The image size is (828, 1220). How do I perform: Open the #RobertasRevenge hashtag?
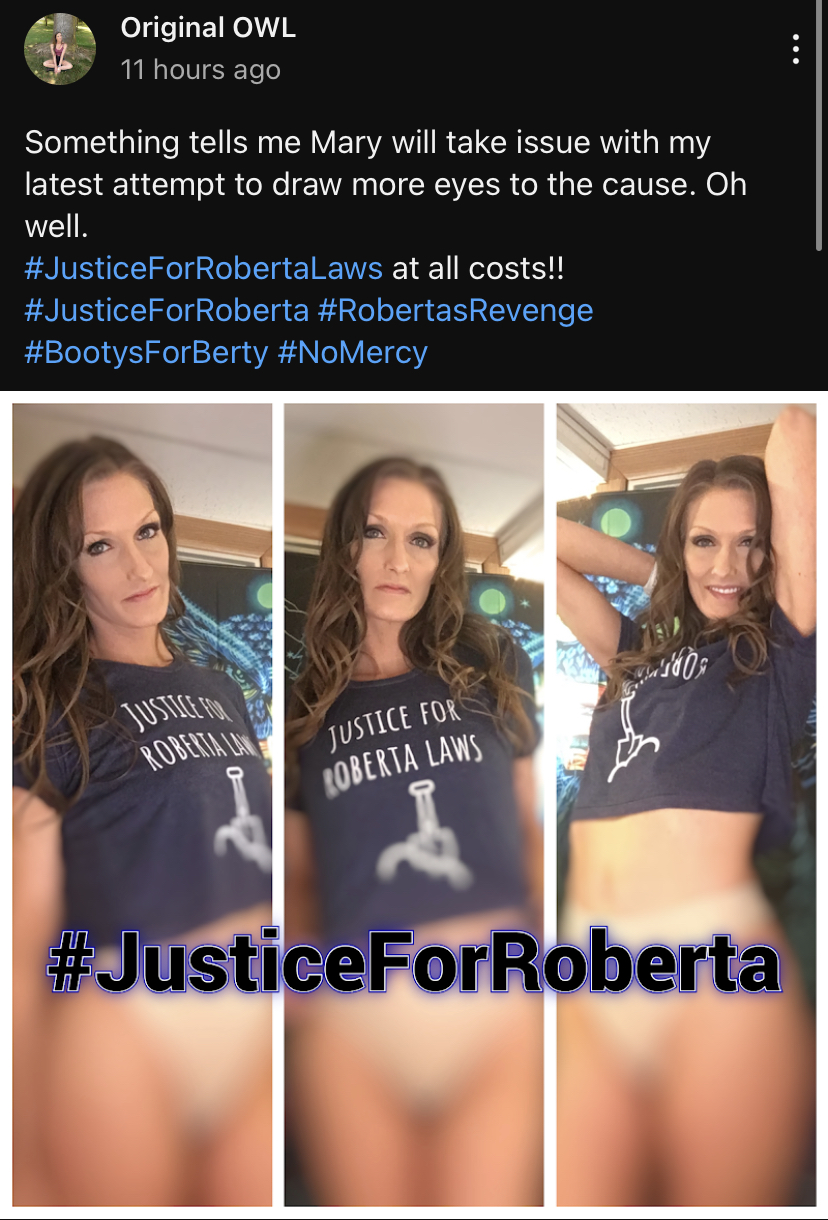tap(456, 310)
